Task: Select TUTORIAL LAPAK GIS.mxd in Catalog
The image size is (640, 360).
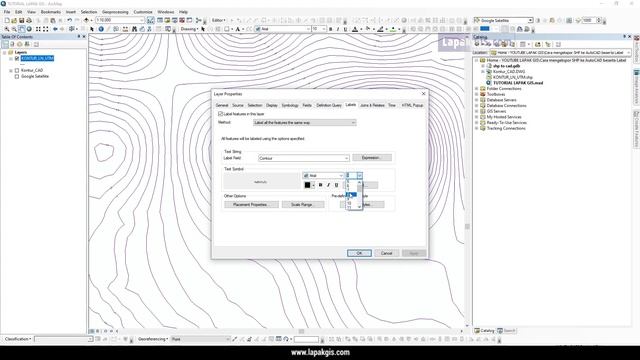Action: pos(518,83)
